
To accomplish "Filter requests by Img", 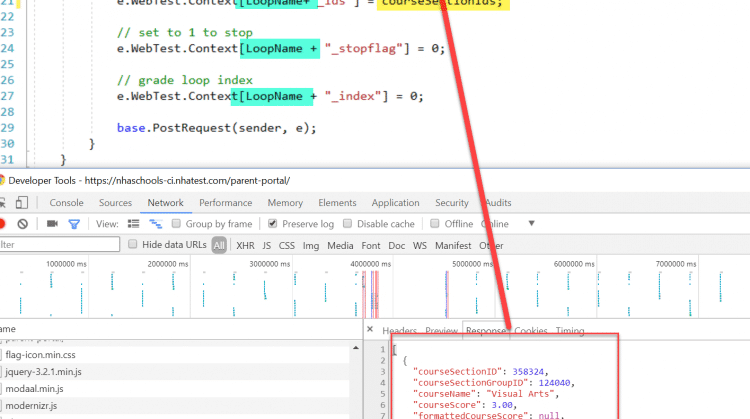I will point(311,245).
